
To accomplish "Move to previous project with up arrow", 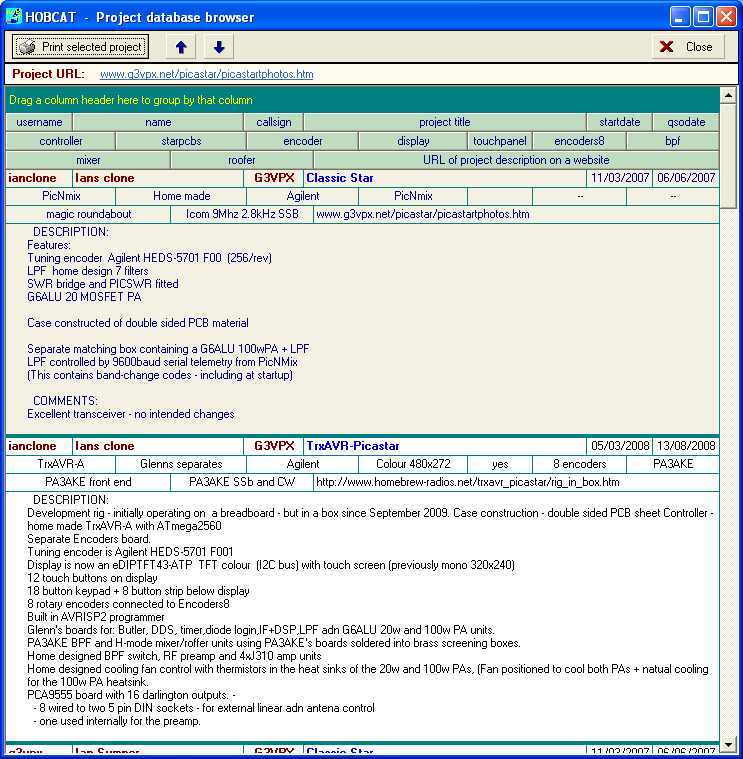I will 180,47.
